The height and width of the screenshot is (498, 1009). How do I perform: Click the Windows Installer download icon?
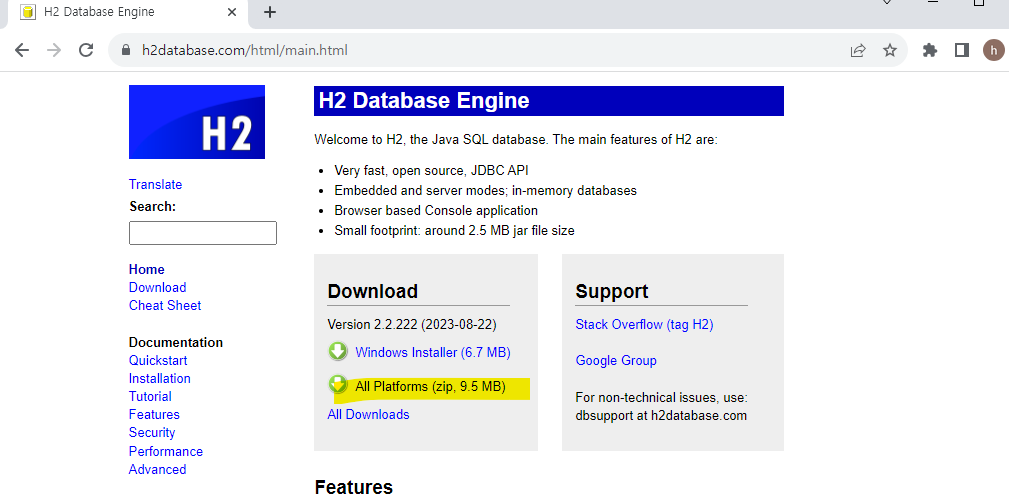[338, 351]
